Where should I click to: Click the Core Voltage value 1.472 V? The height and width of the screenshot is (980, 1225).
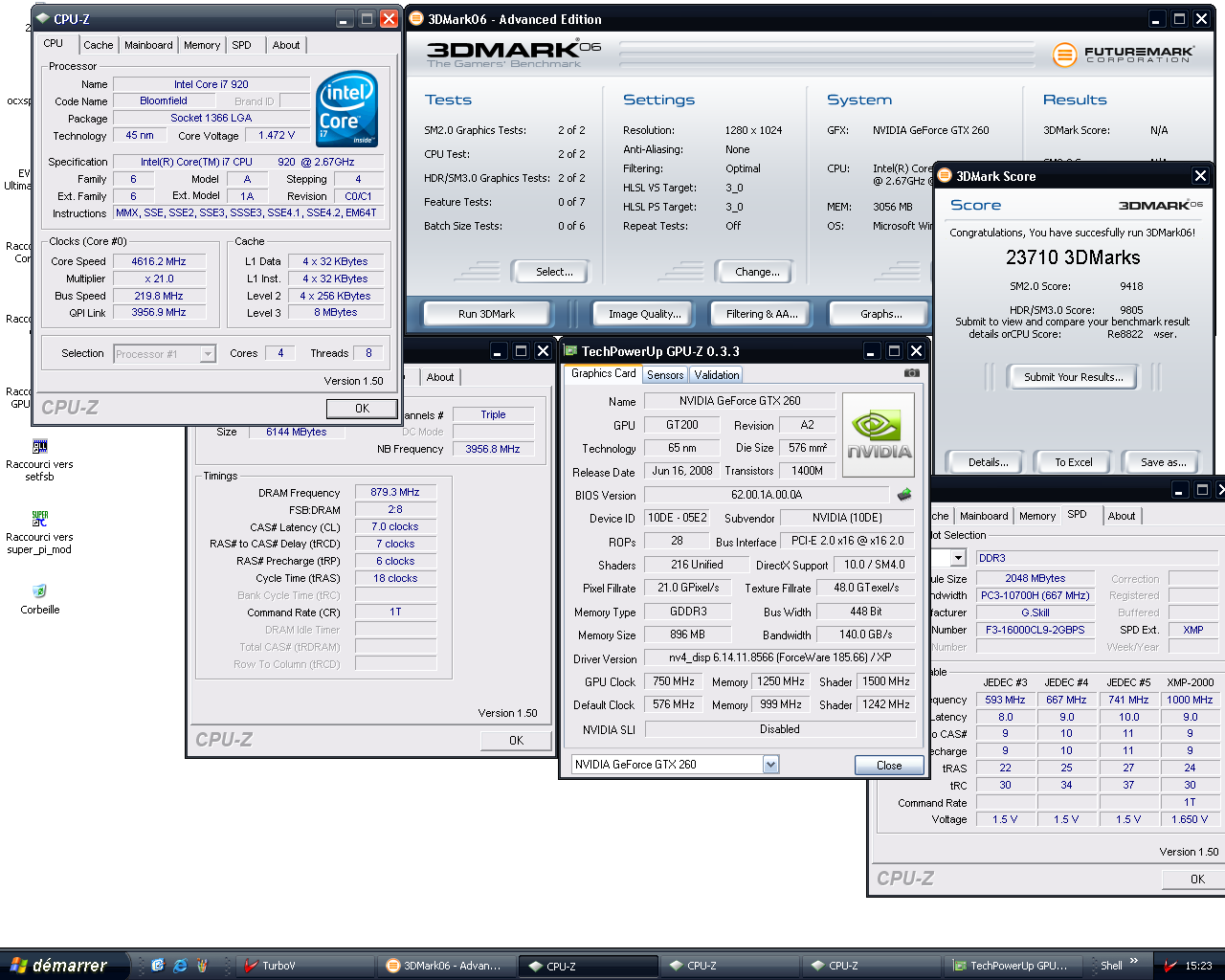[x=277, y=135]
